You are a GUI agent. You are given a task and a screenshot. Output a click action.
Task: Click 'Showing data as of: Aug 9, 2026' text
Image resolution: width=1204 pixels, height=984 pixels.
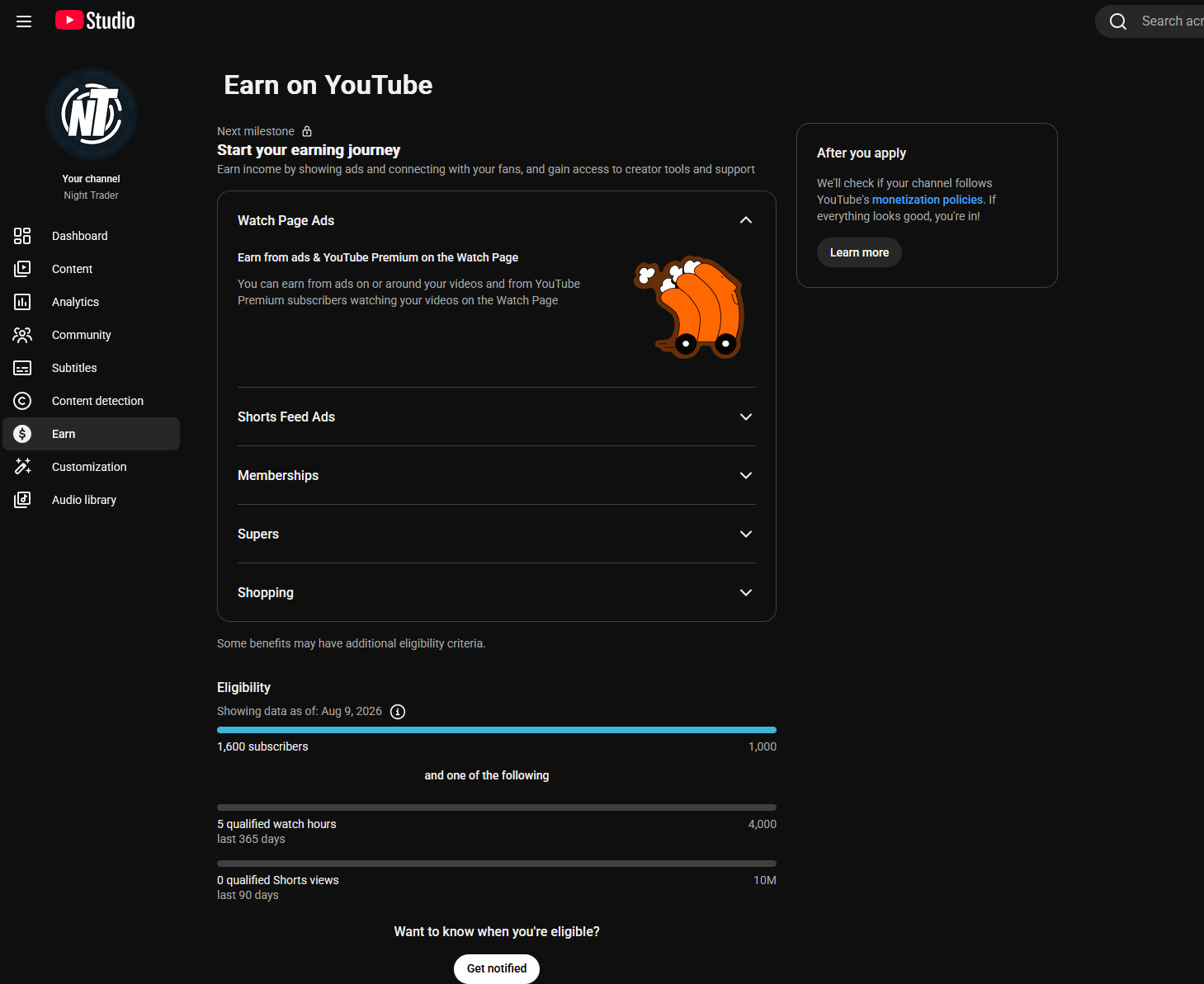pos(300,711)
